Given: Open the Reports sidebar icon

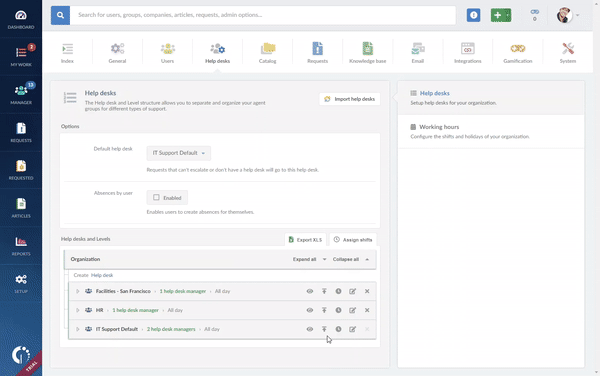Looking at the screenshot, I should coord(21,246).
